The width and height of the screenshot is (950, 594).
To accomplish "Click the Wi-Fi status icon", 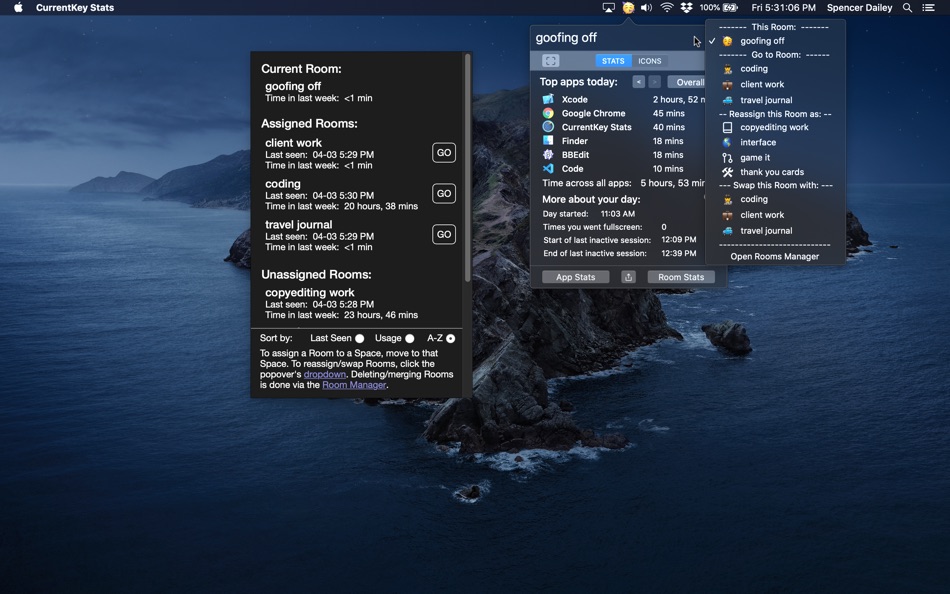I will (x=666, y=8).
